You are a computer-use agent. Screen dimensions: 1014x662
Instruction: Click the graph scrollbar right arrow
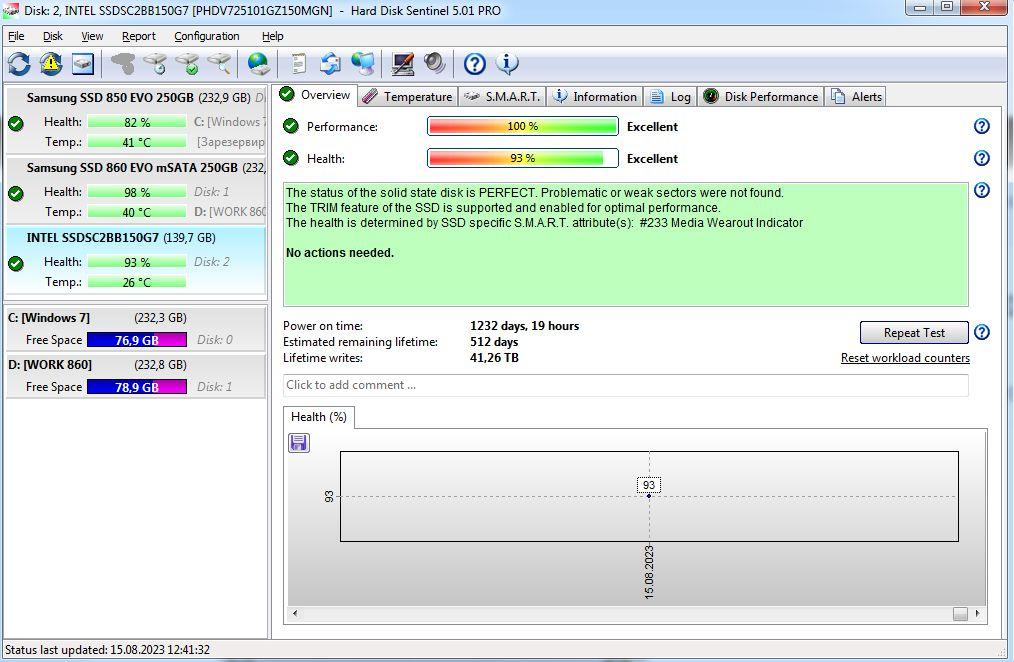click(x=977, y=614)
